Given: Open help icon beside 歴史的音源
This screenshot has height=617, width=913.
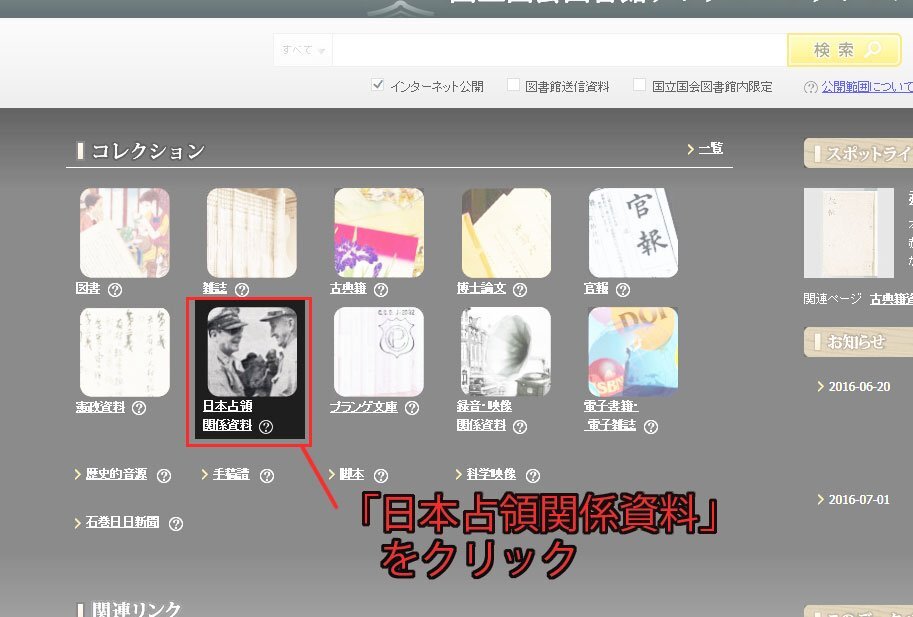Looking at the screenshot, I should pyautogui.click(x=164, y=476).
